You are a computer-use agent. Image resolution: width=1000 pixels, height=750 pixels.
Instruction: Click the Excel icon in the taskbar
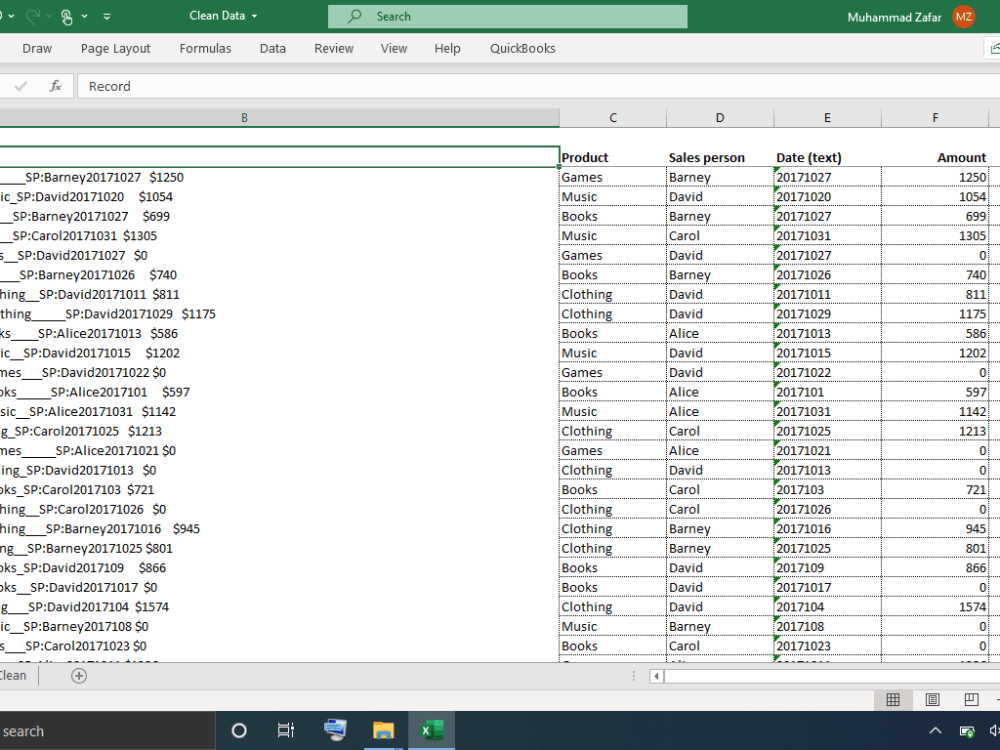pos(431,730)
